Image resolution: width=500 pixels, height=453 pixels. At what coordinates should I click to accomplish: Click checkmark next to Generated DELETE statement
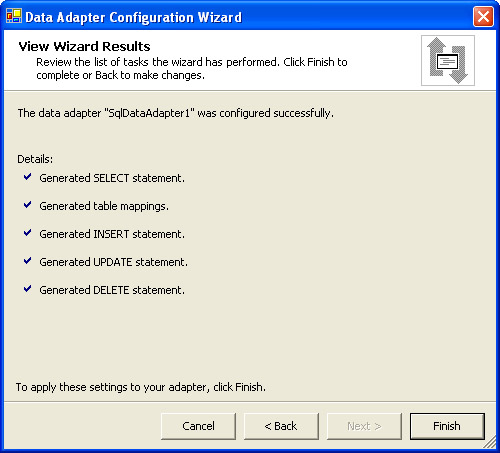[x=27, y=289]
